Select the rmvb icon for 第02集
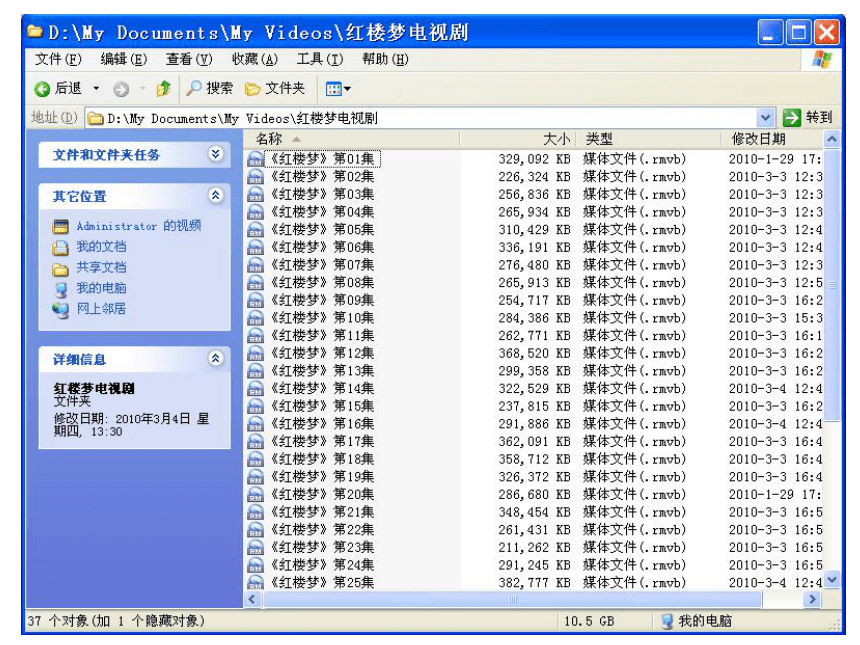 coord(256,177)
